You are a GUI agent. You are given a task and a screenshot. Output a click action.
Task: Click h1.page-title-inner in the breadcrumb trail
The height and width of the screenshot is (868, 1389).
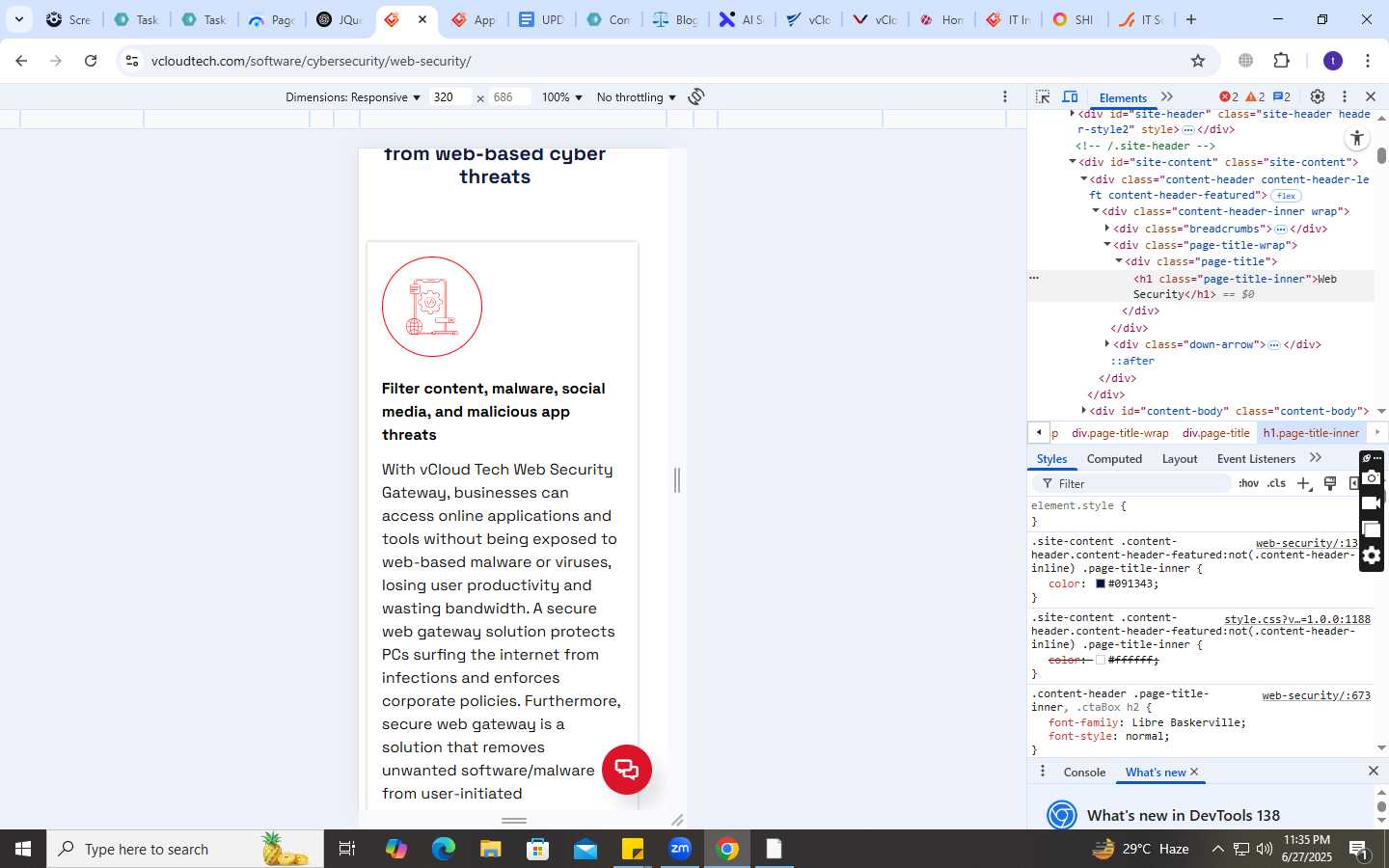pos(1311,433)
